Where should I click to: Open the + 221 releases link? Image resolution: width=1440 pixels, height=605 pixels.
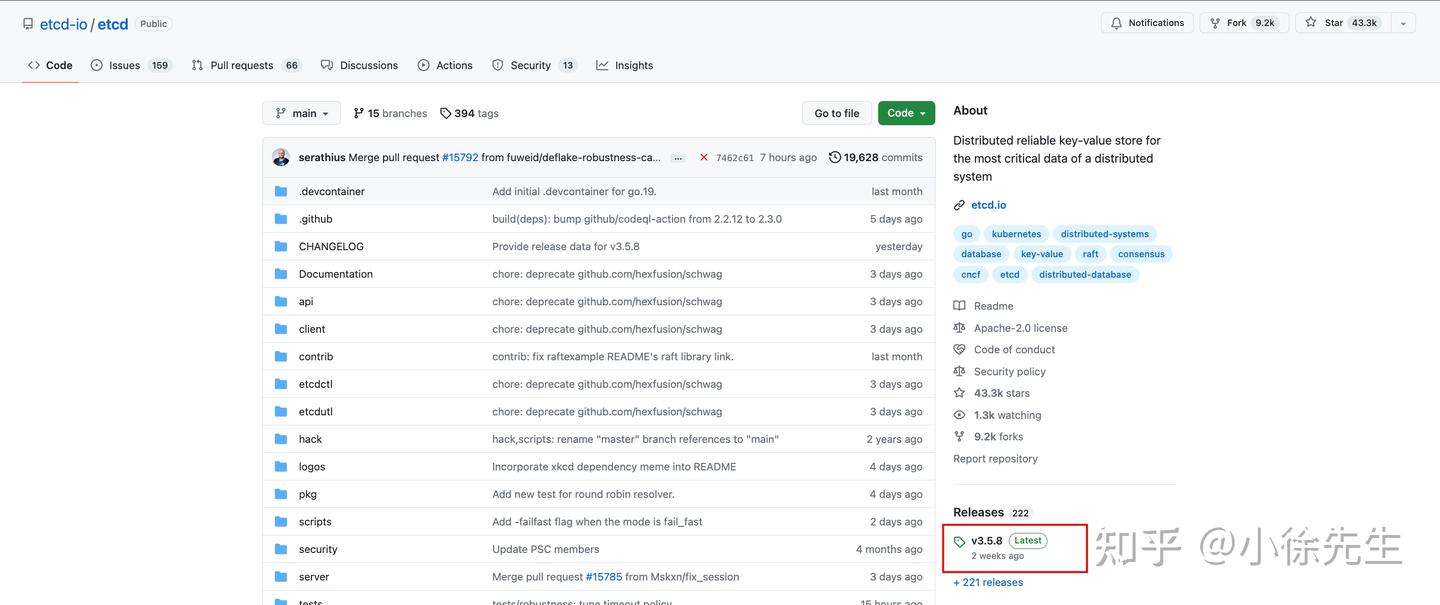pyautogui.click(x=988, y=582)
